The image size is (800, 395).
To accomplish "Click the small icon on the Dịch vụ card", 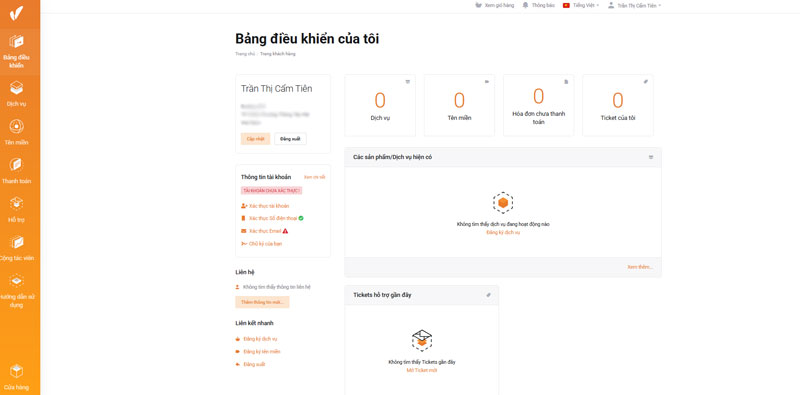I will point(408,82).
